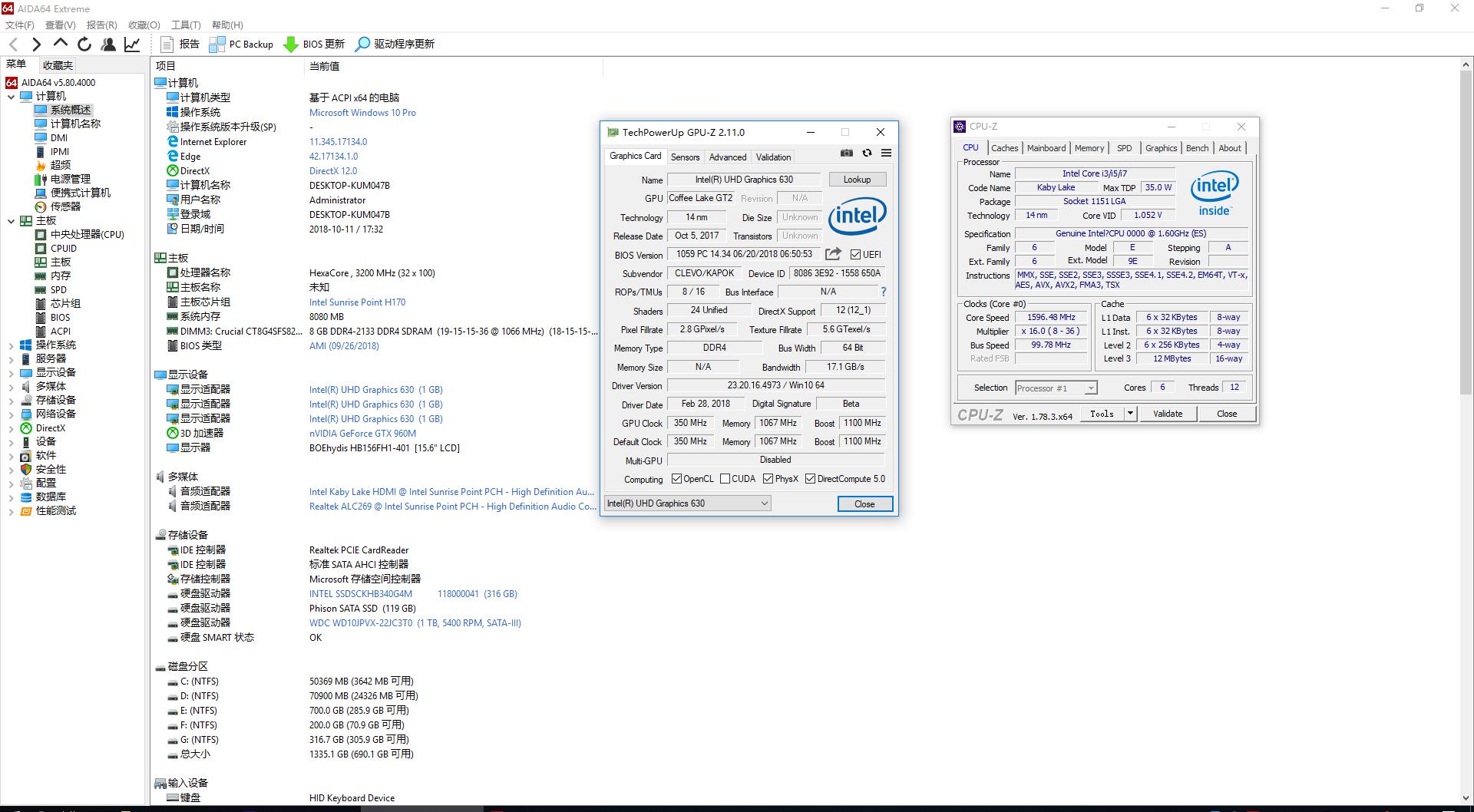Click Lookup button in GPU-Z
Image resolution: width=1474 pixels, height=812 pixels.
857,180
